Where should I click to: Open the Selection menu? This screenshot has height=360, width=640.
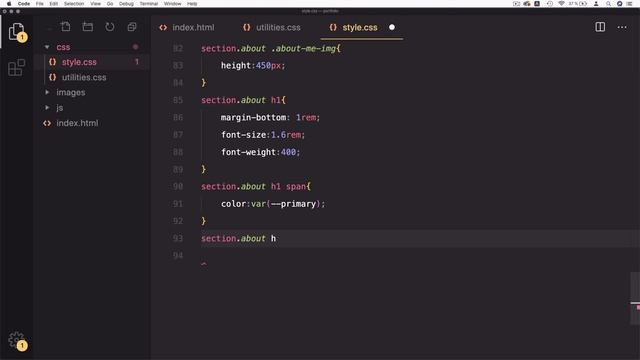(x=74, y=4)
